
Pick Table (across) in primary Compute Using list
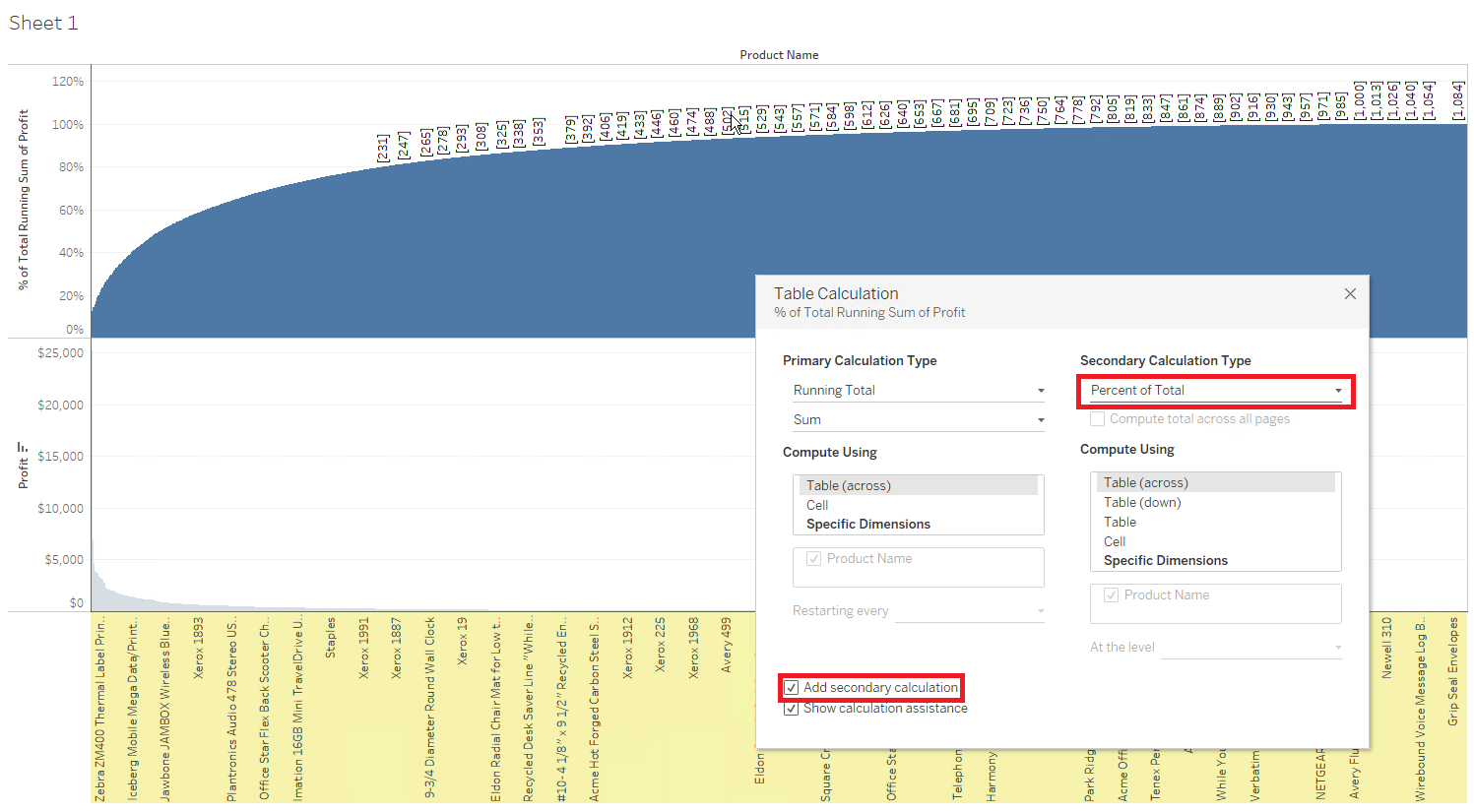[848, 486]
